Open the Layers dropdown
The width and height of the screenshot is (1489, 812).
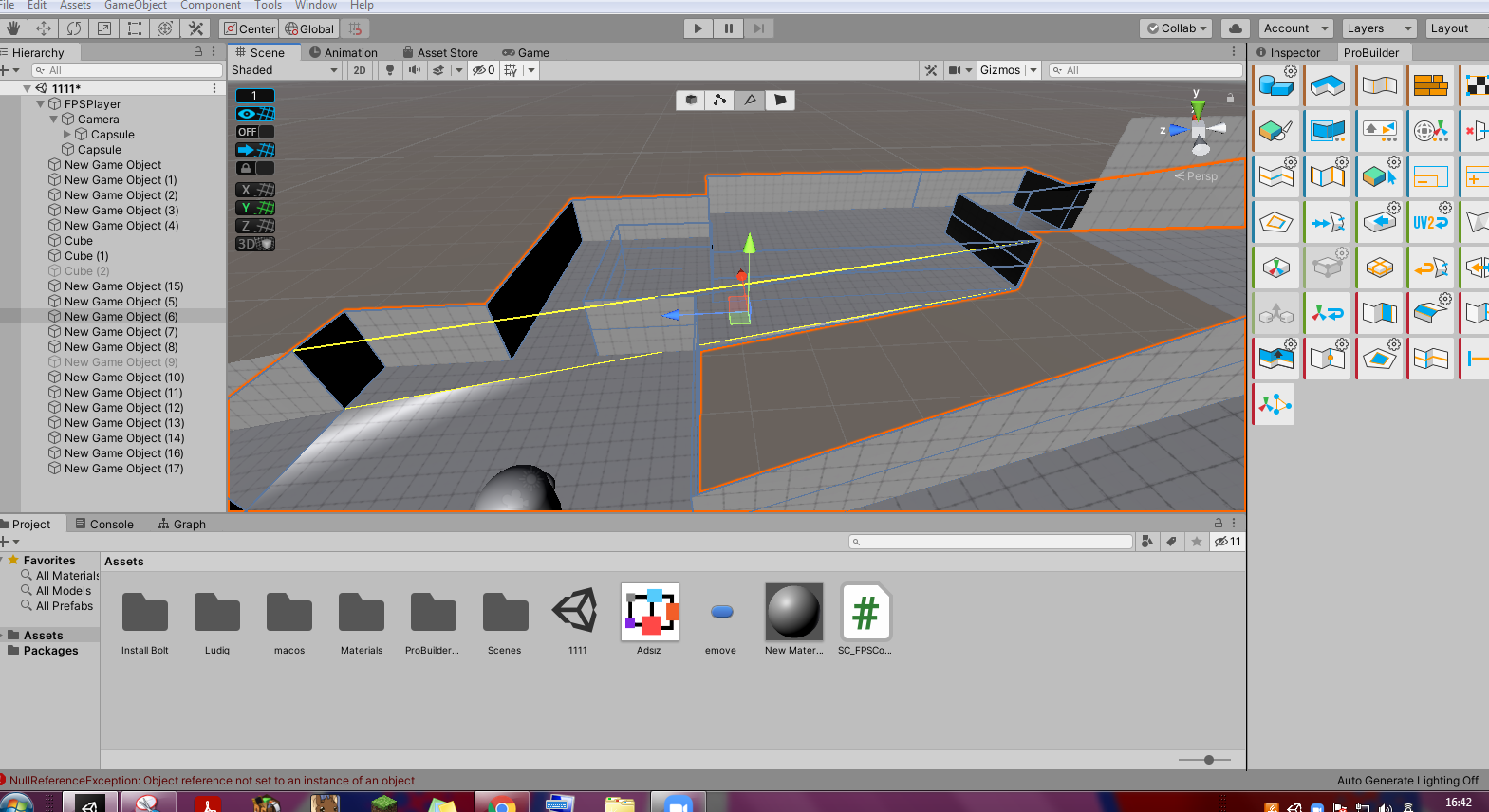[x=1379, y=28]
